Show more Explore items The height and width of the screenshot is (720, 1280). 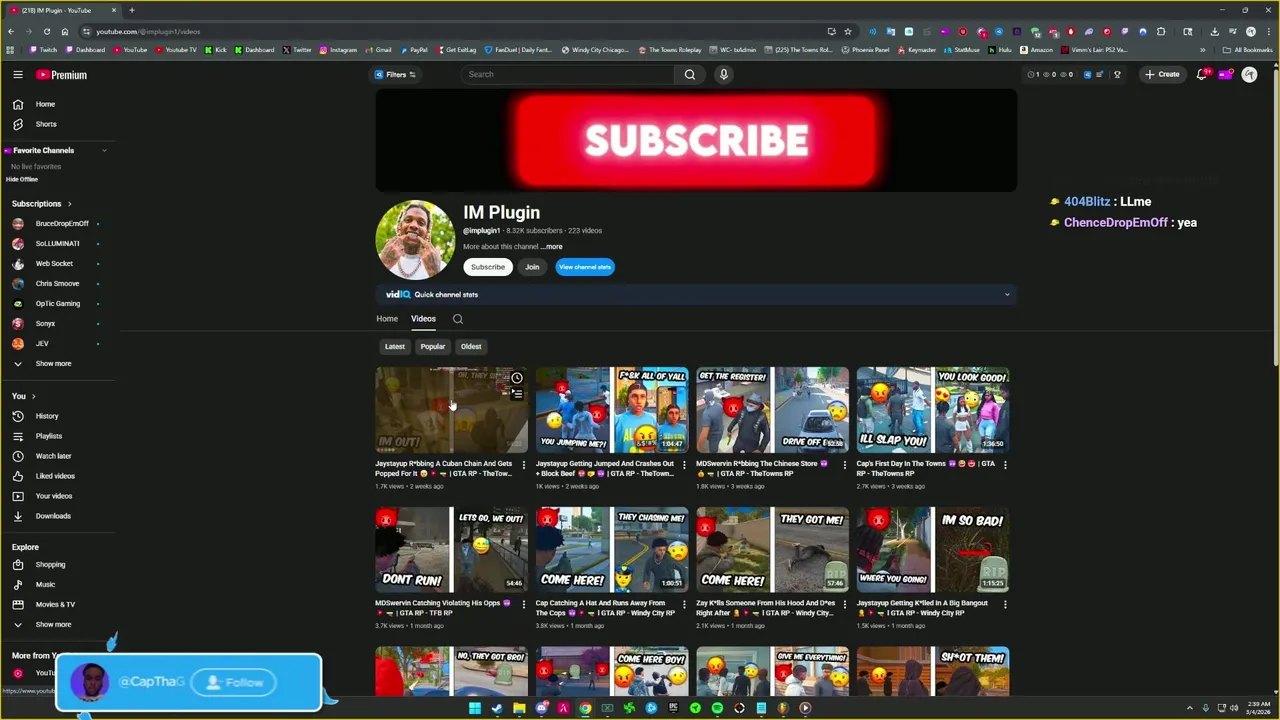point(55,624)
